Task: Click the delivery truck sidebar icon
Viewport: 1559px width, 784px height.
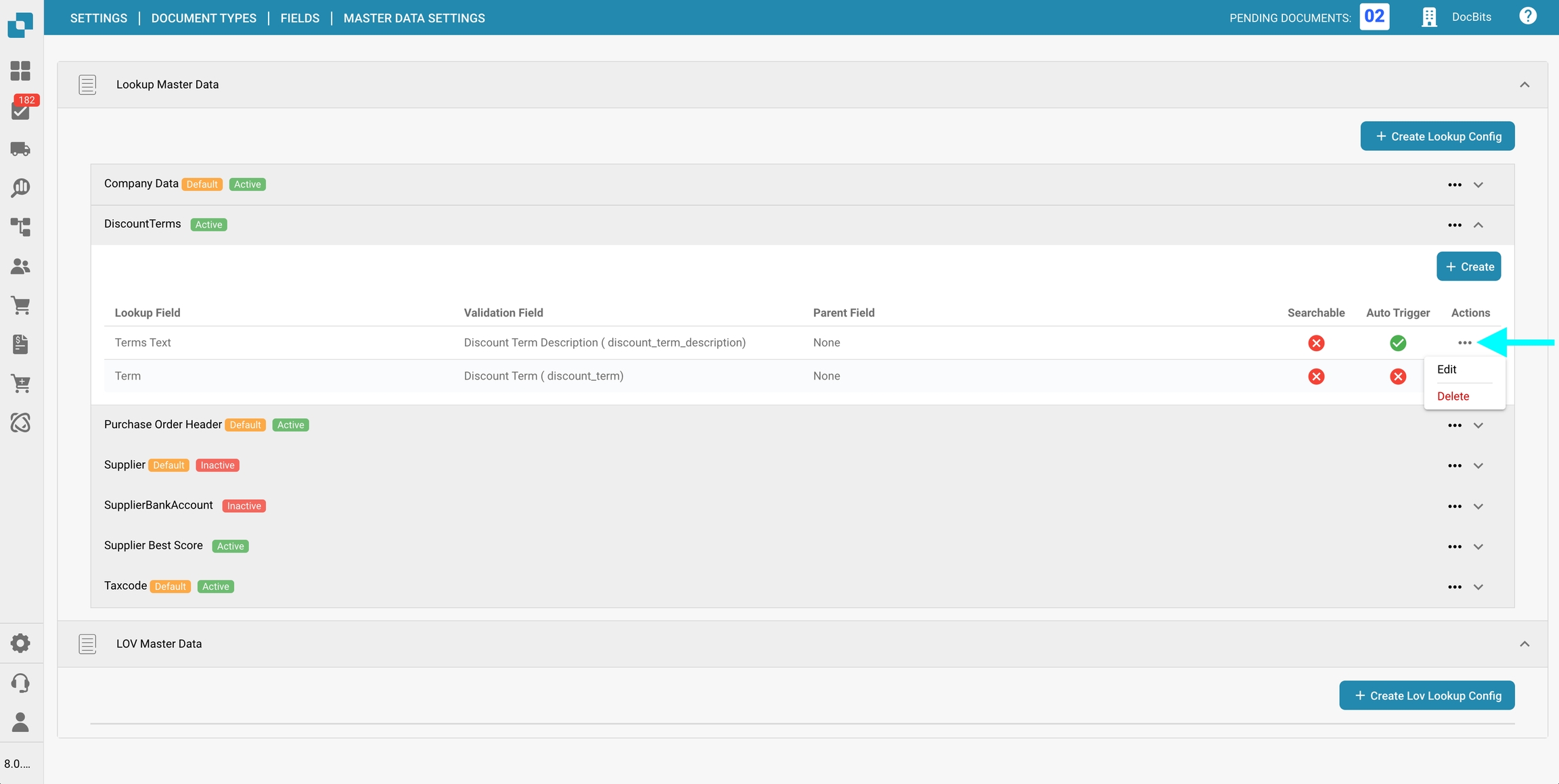Action: (20, 149)
